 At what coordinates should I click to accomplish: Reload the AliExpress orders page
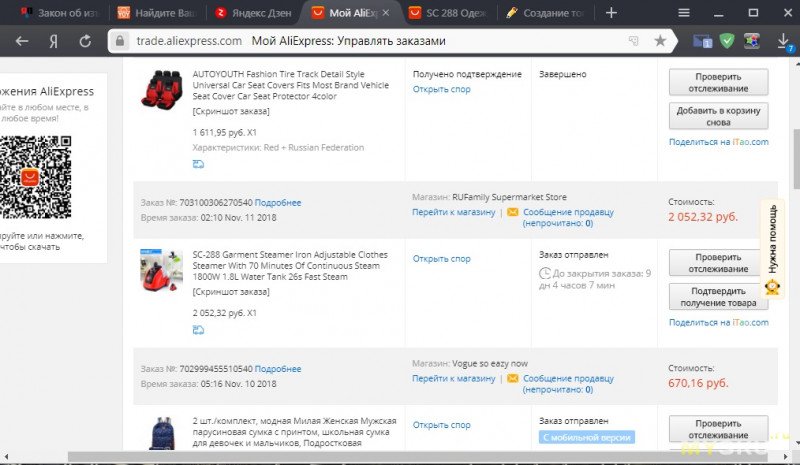pos(85,41)
